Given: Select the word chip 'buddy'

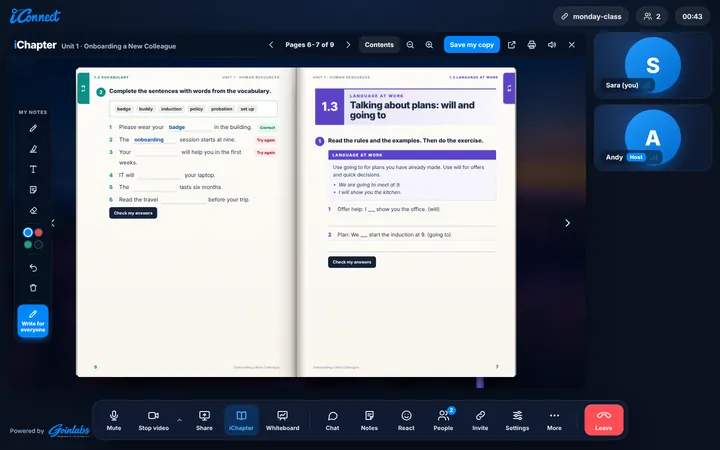Looking at the screenshot, I should tap(146, 109).
